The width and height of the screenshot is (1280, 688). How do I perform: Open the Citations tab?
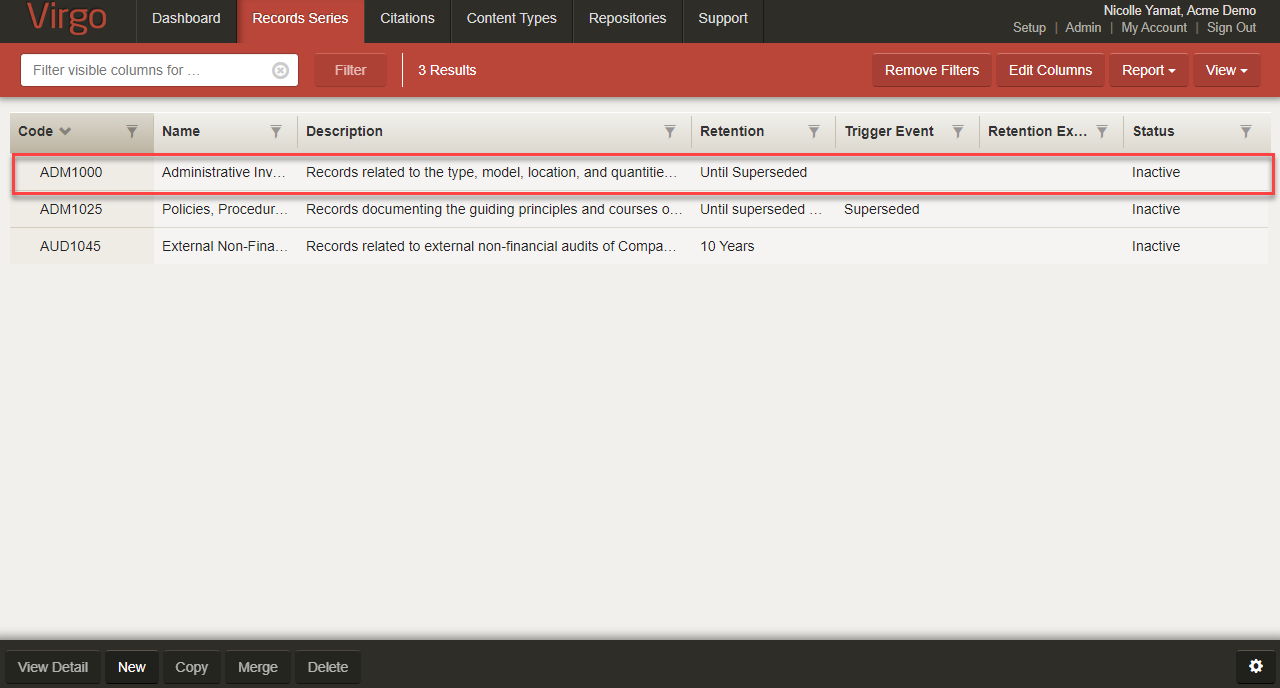(407, 18)
